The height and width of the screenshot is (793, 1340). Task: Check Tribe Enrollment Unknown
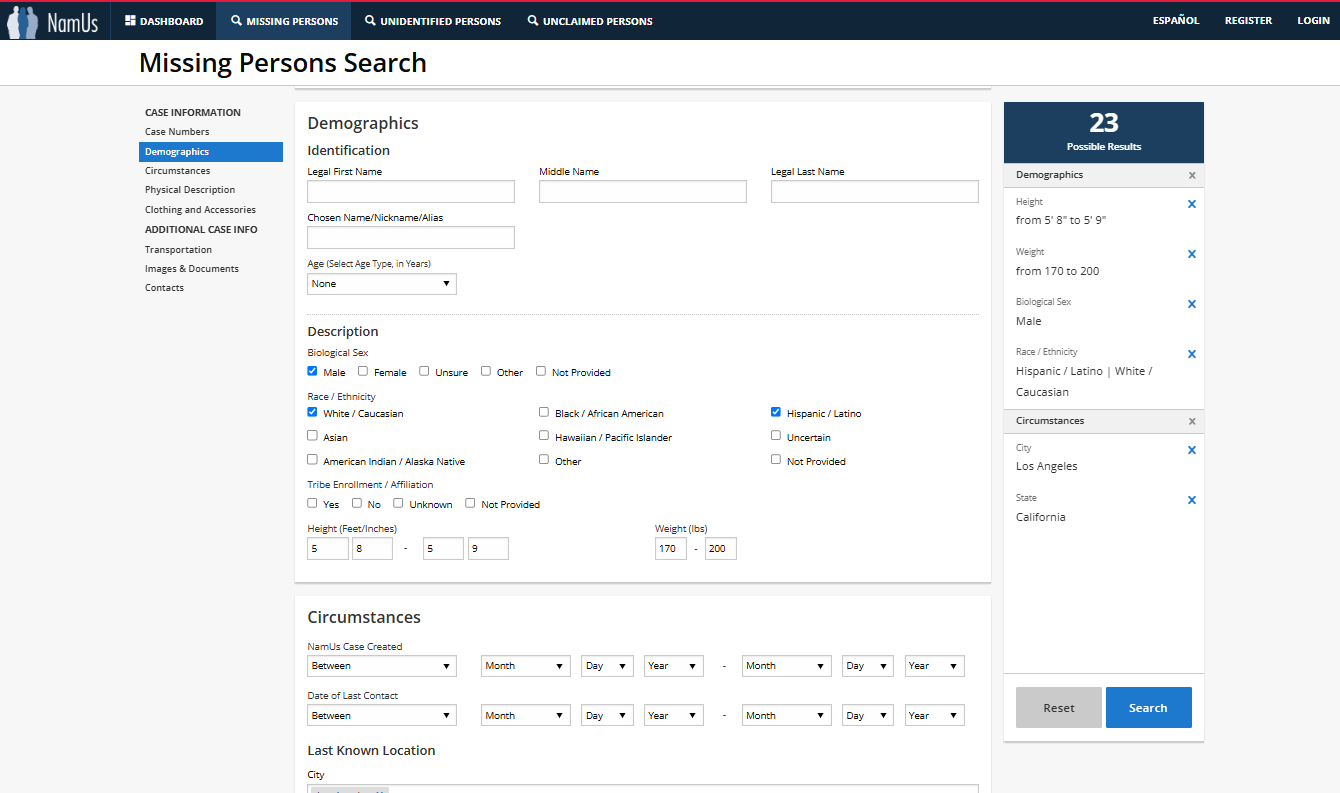[x=398, y=503]
